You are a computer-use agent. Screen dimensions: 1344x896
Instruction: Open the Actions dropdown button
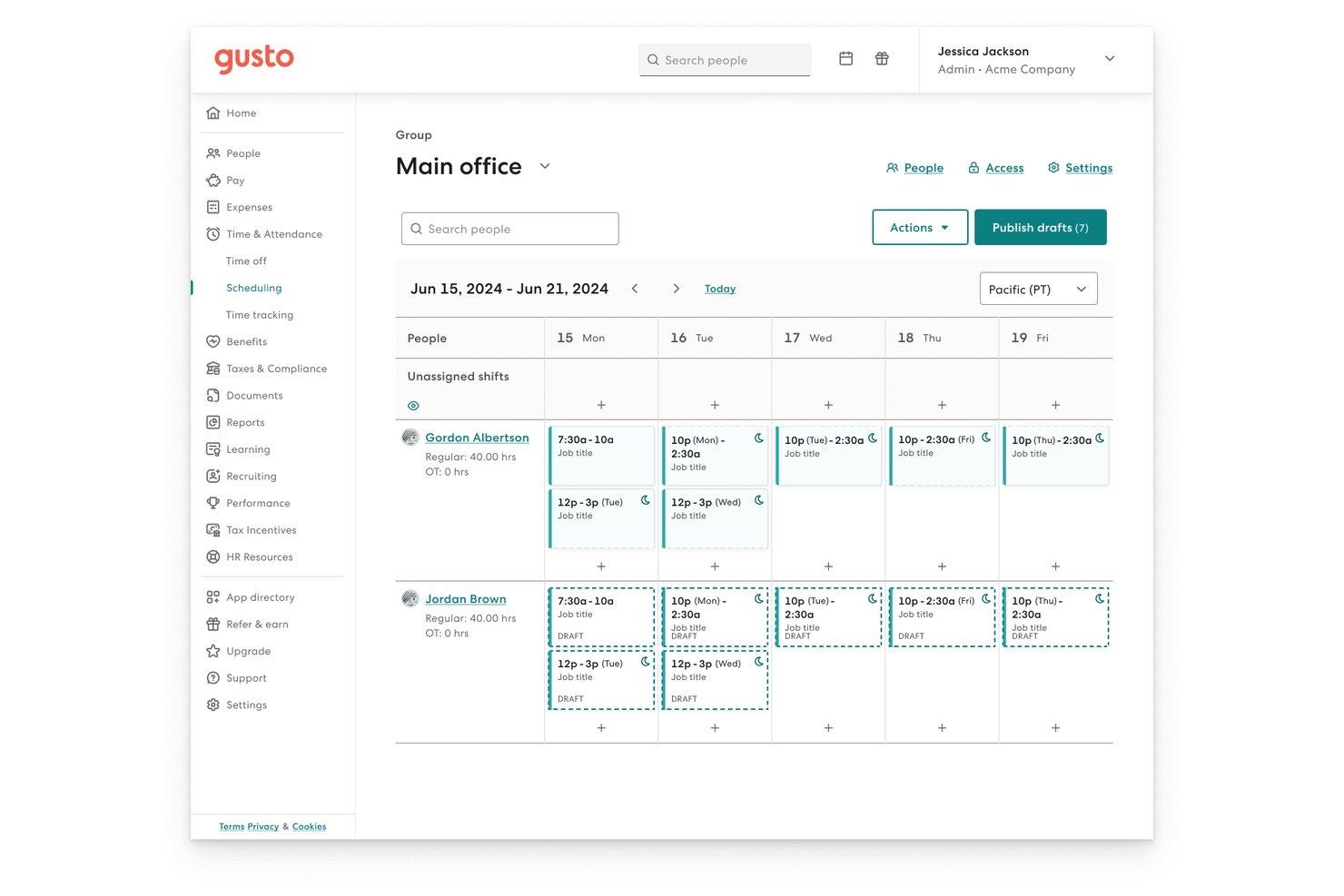[x=920, y=228]
